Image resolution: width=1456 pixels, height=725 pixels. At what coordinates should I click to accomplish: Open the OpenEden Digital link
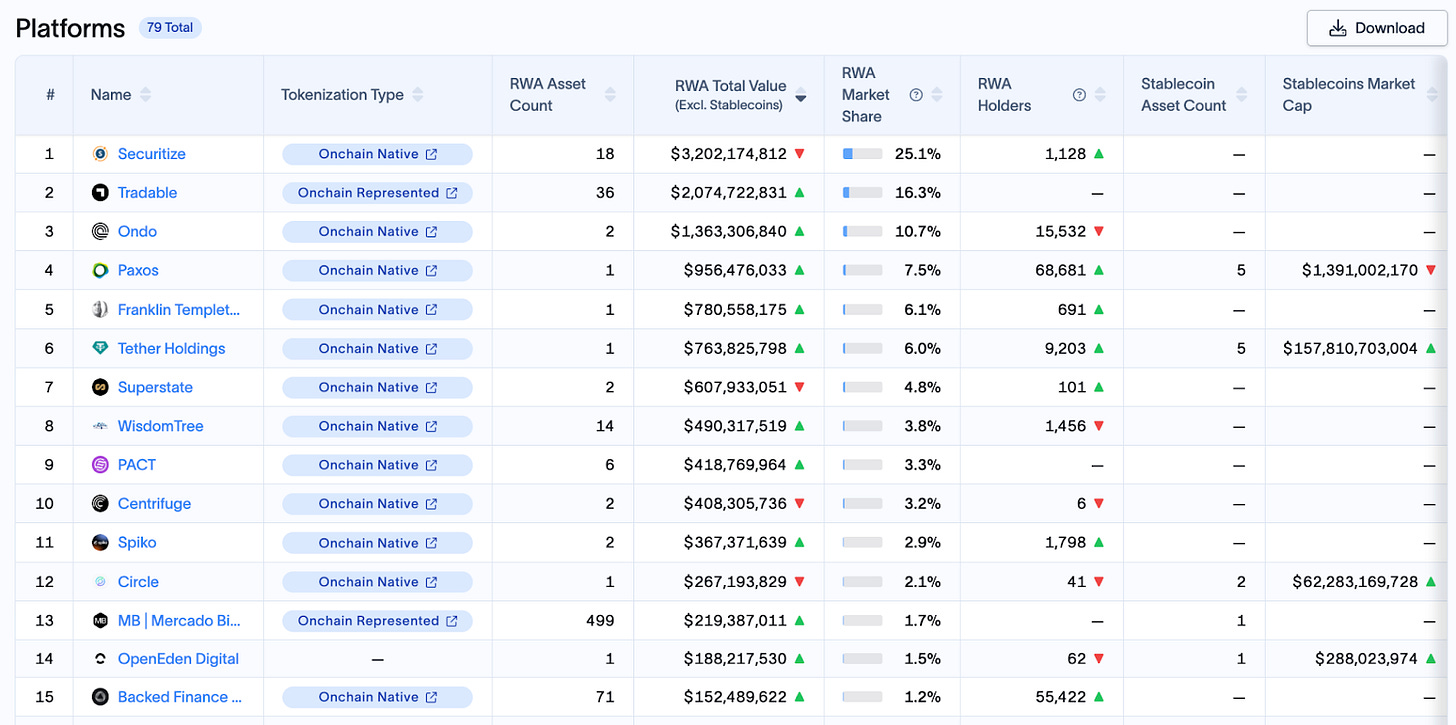point(179,659)
